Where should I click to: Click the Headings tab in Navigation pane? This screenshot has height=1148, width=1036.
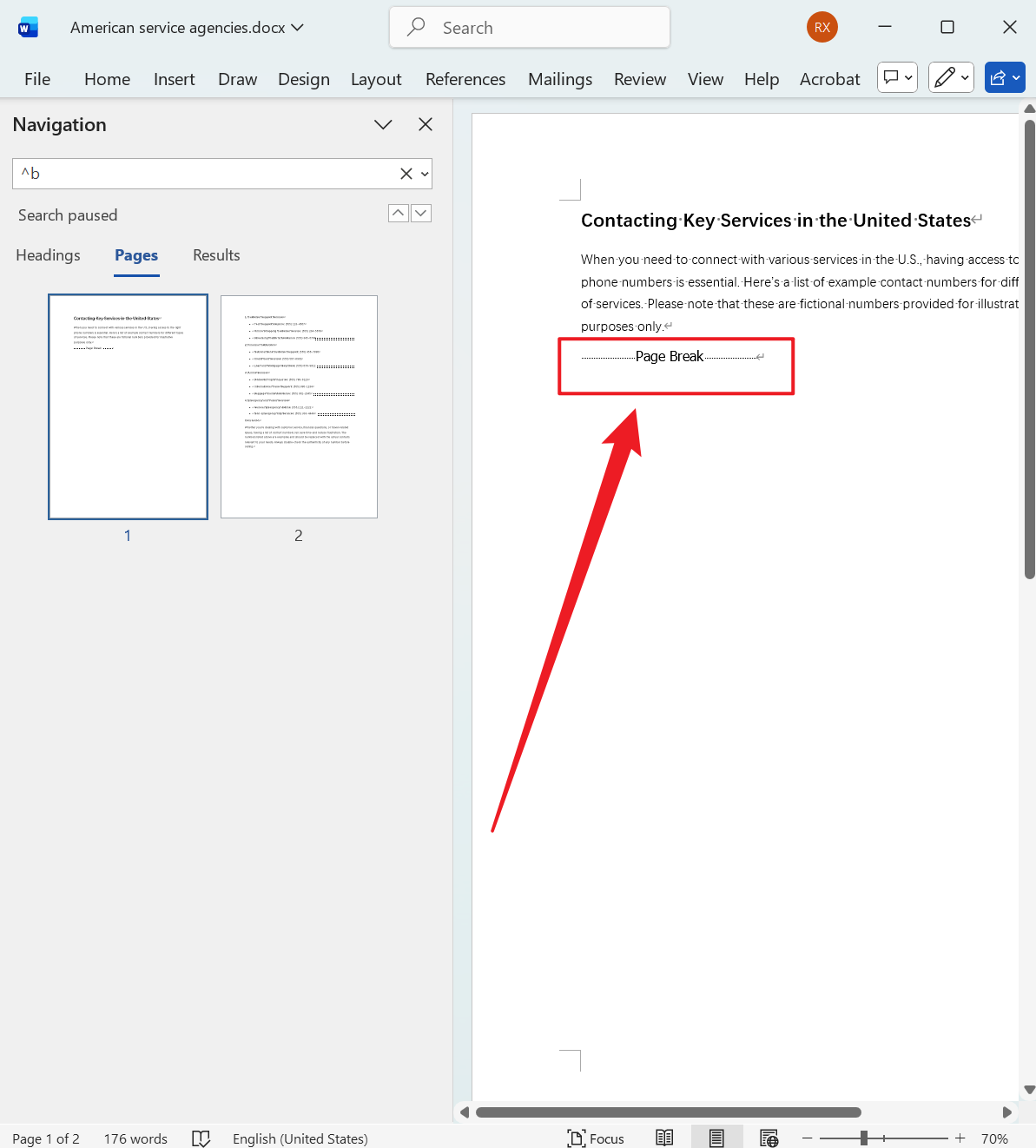pyautogui.click(x=48, y=255)
